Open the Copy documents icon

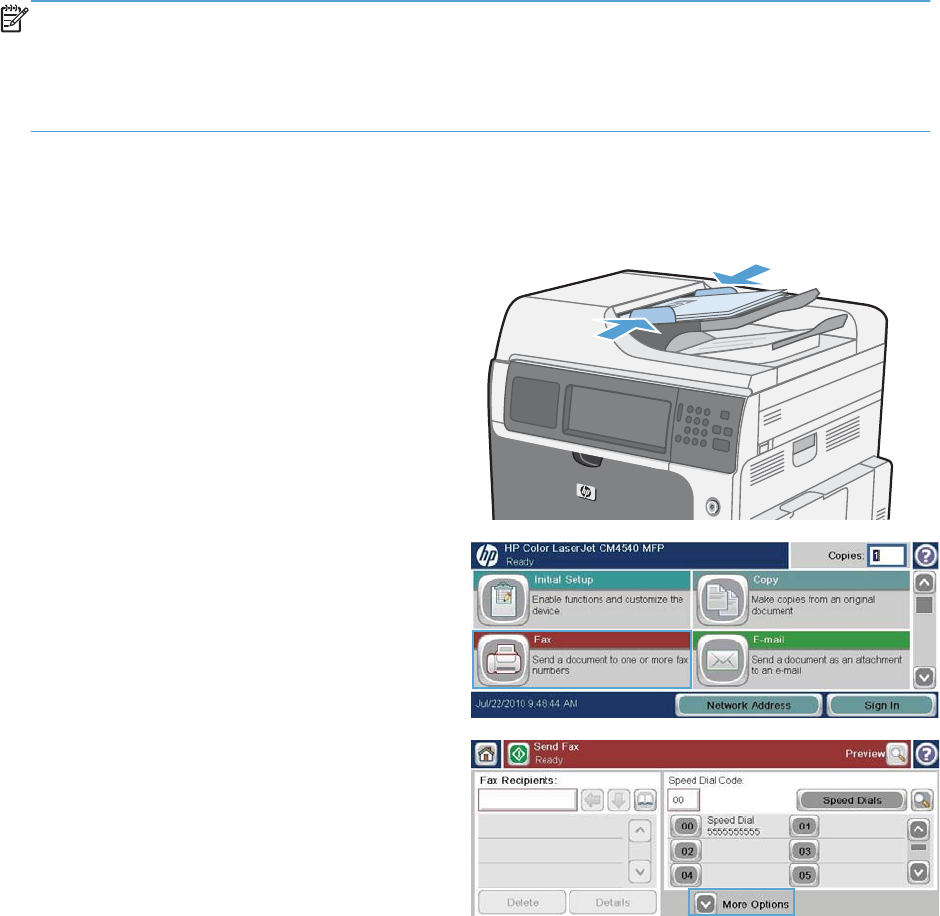click(x=722, y=600)
